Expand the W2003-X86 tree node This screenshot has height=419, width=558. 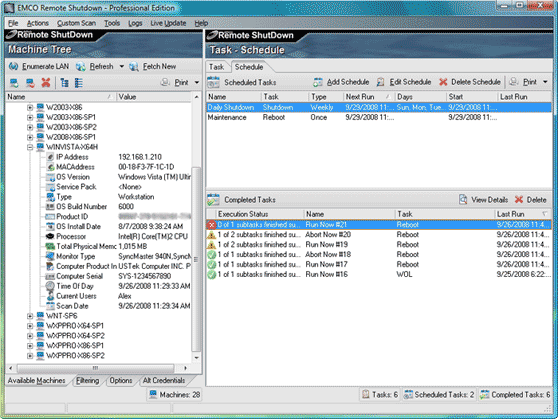pos(30,108)
